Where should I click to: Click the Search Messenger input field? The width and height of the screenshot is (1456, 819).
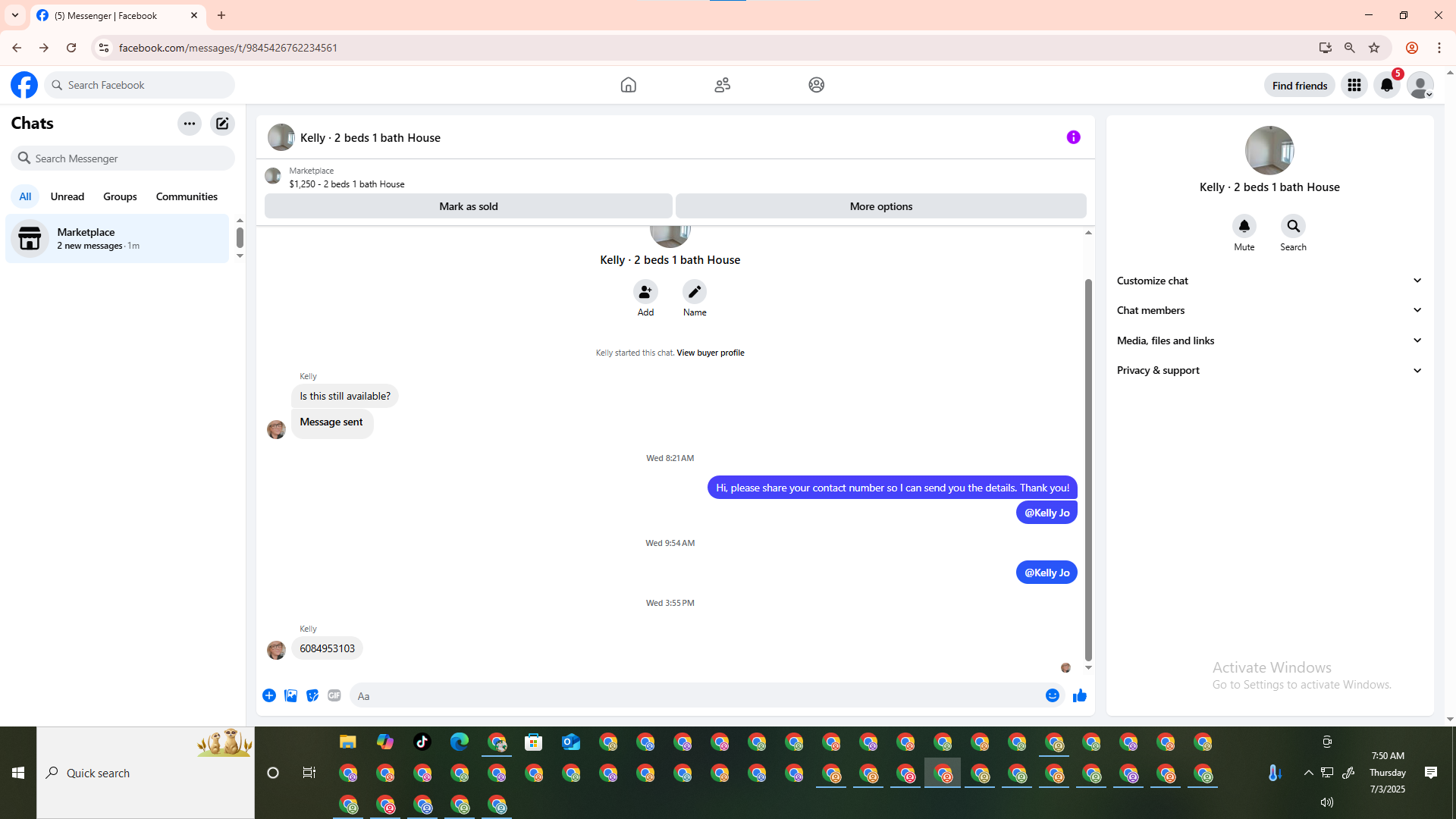[129, 158]
